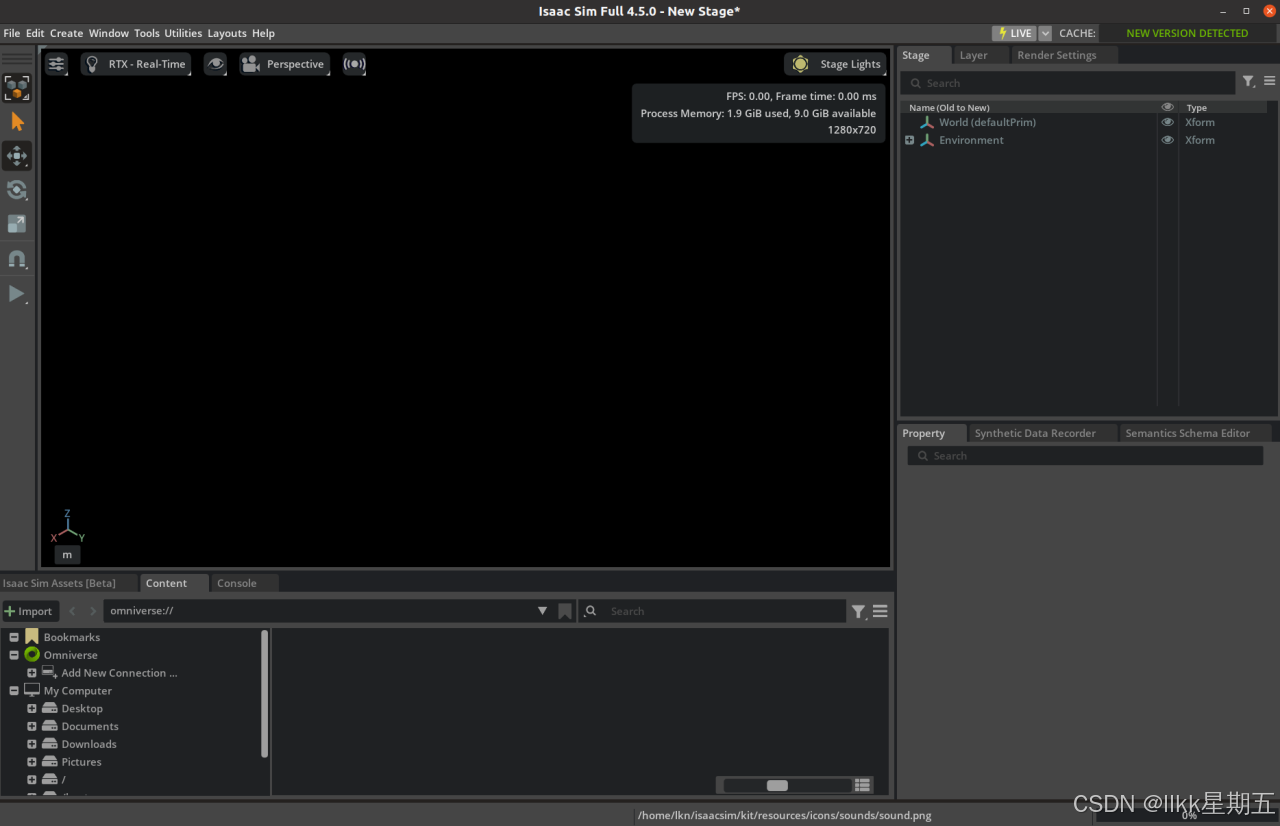Click the Content browser filter funnel icon
This screenshot has width=1280, height=826.
point(859,611)
